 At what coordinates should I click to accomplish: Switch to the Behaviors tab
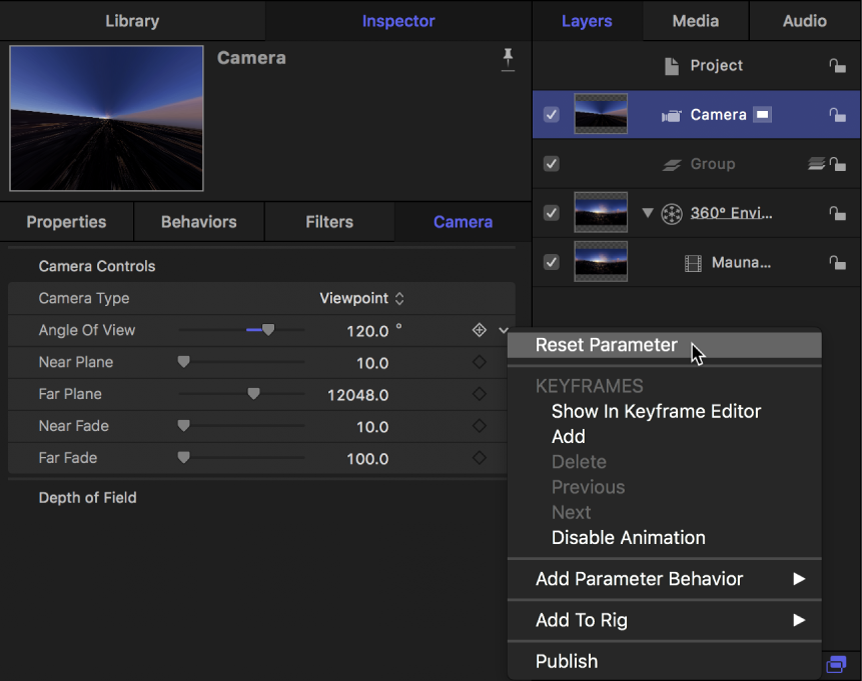[x=198, y=221]
